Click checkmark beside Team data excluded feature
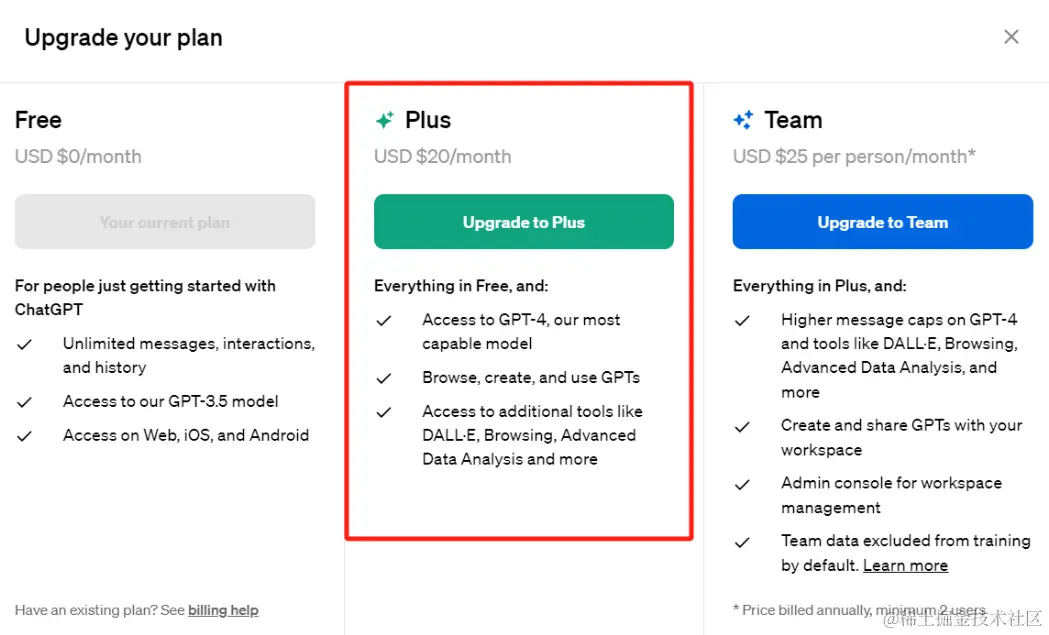The image size is (1049, 635). [x=742, y=542]
